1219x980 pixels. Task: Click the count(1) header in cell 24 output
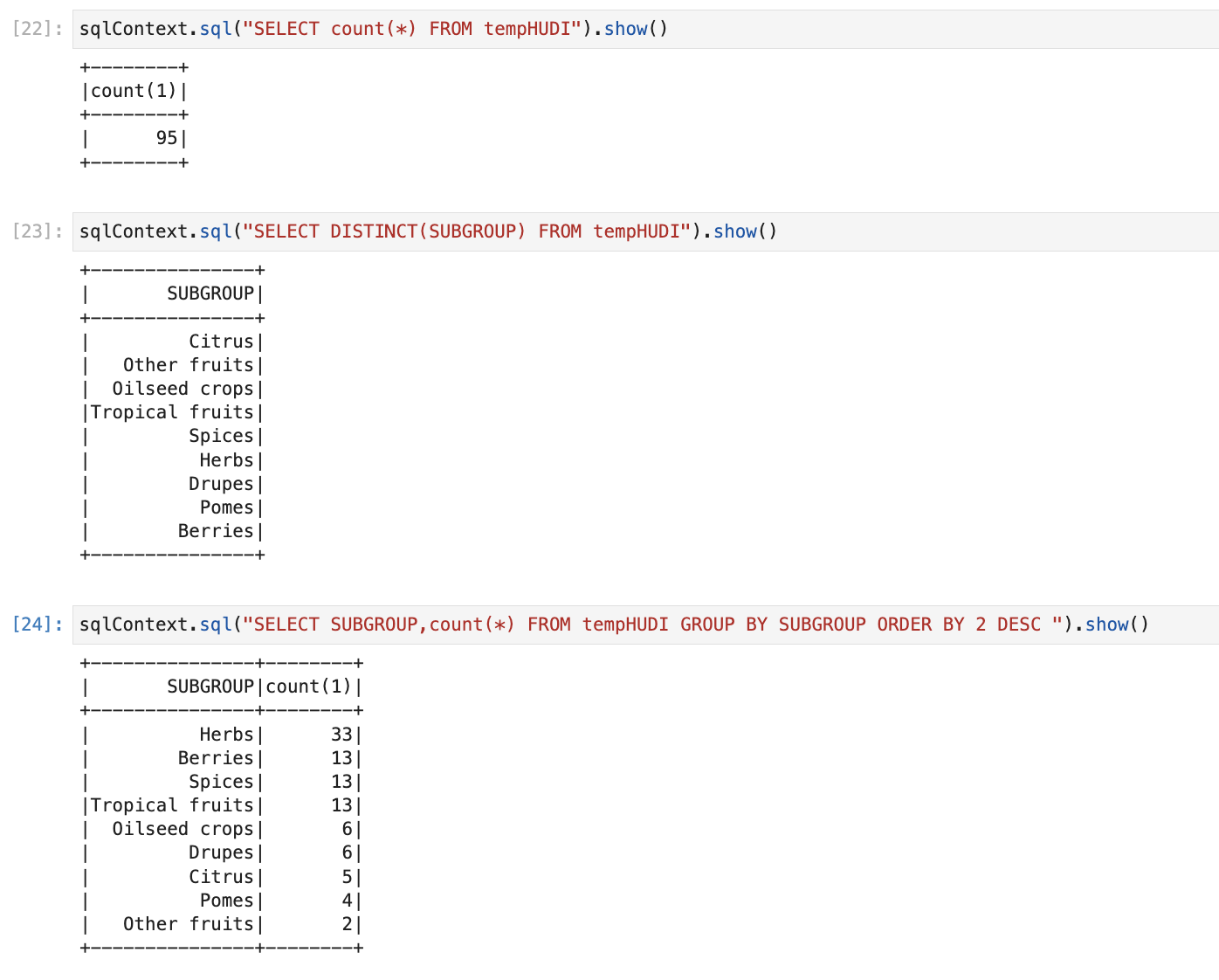click(x=308, y=687)
